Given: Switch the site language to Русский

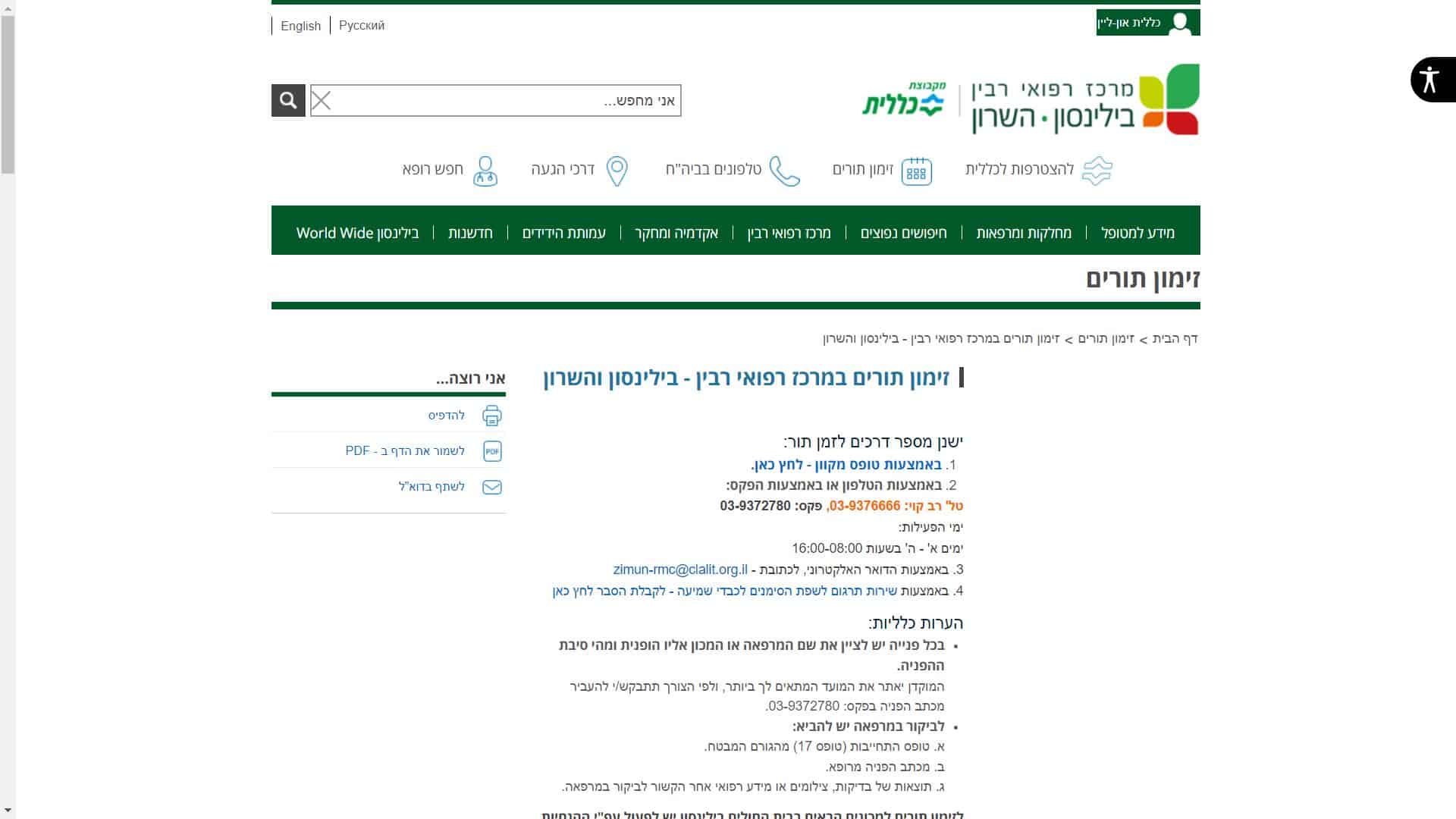Looking at the screenshot, I should point(362,26).
